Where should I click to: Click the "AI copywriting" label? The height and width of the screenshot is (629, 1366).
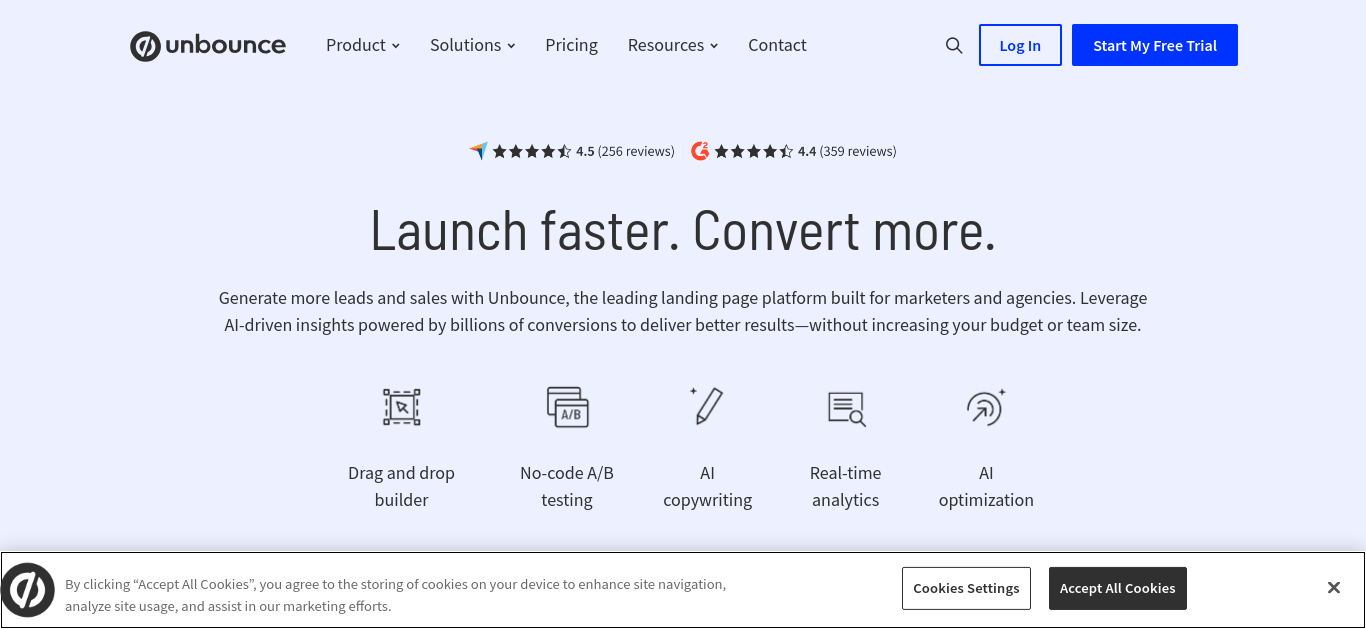pos(707,487)
